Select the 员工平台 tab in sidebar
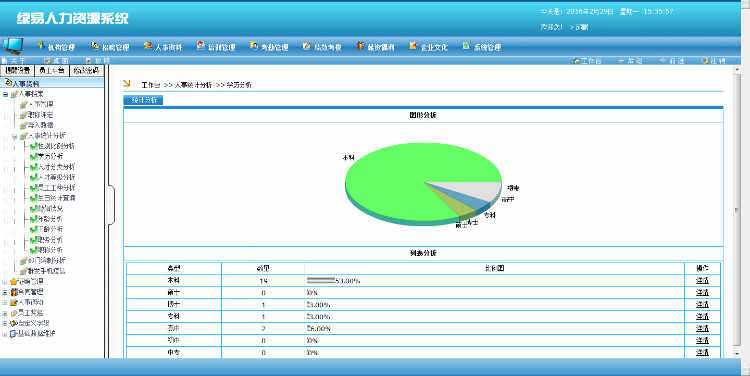The width and height of the screenshot is (750, 376). (52, 70)
